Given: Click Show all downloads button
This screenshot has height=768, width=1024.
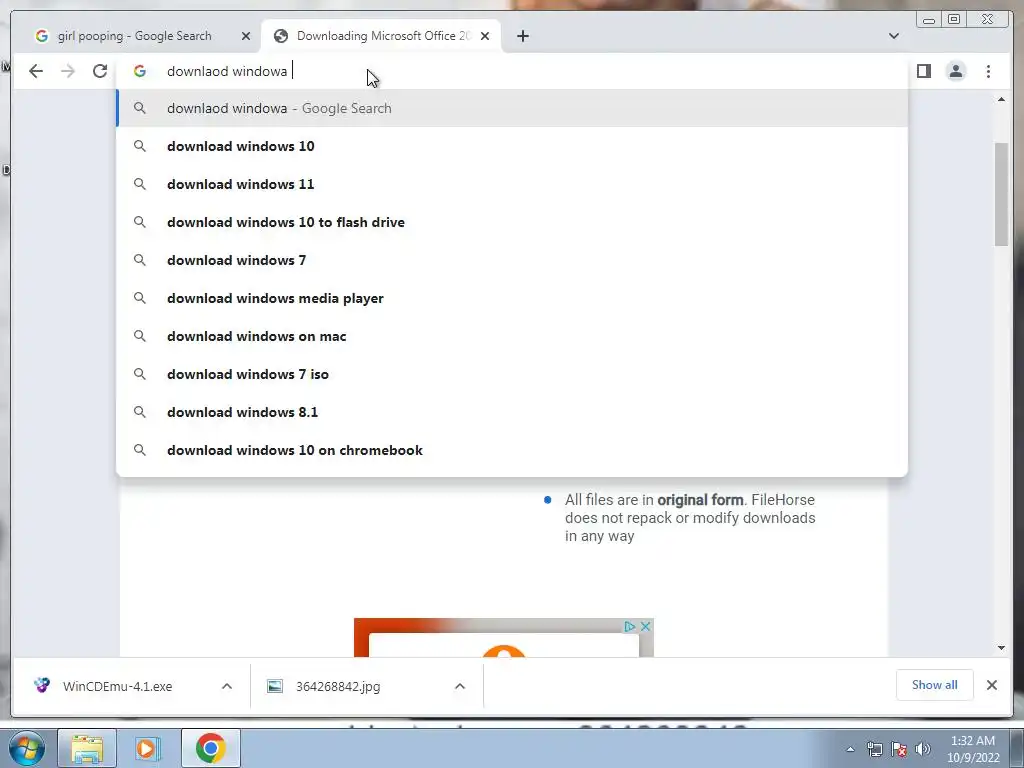Looking at the screenshot, I should (935, 685).
